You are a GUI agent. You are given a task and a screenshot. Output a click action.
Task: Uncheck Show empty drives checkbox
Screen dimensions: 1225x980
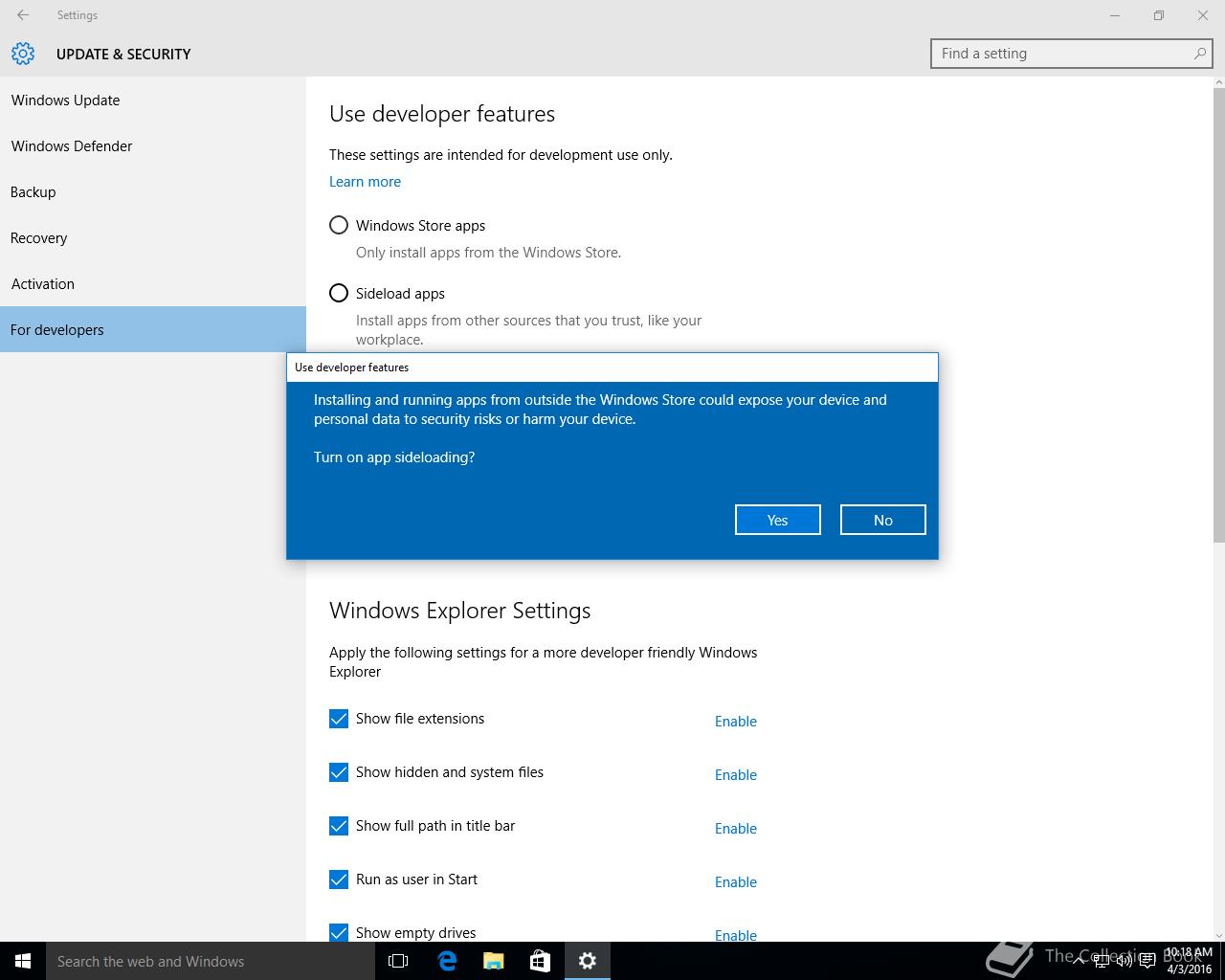(339, 932)
